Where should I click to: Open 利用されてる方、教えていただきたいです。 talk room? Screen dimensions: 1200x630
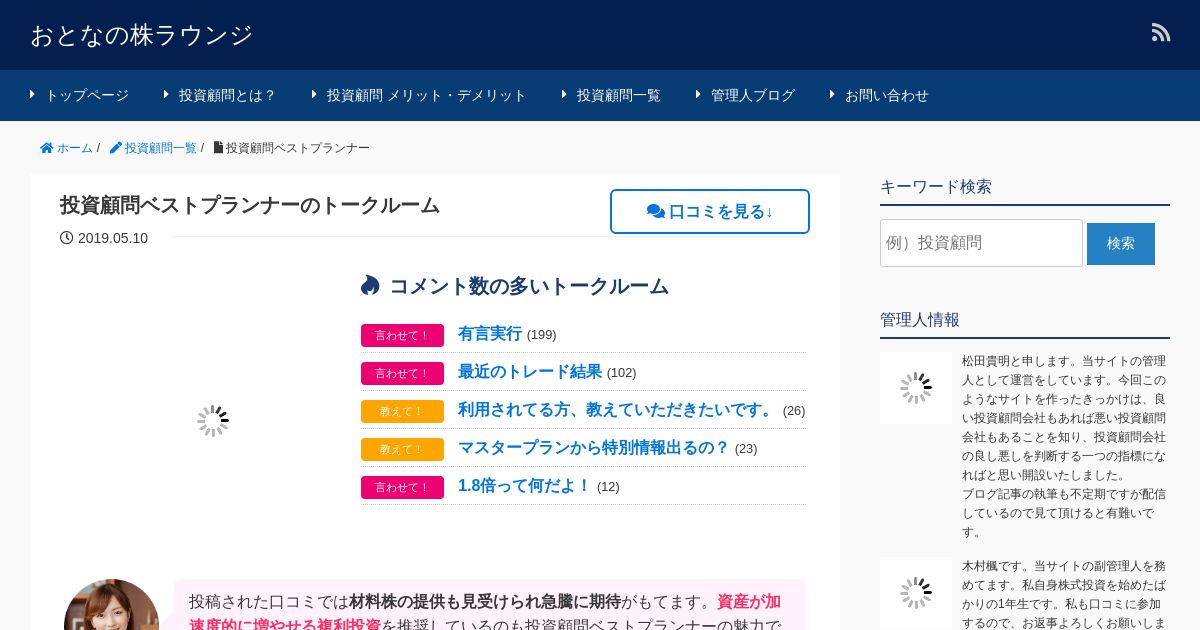click(x=618, y=410)
